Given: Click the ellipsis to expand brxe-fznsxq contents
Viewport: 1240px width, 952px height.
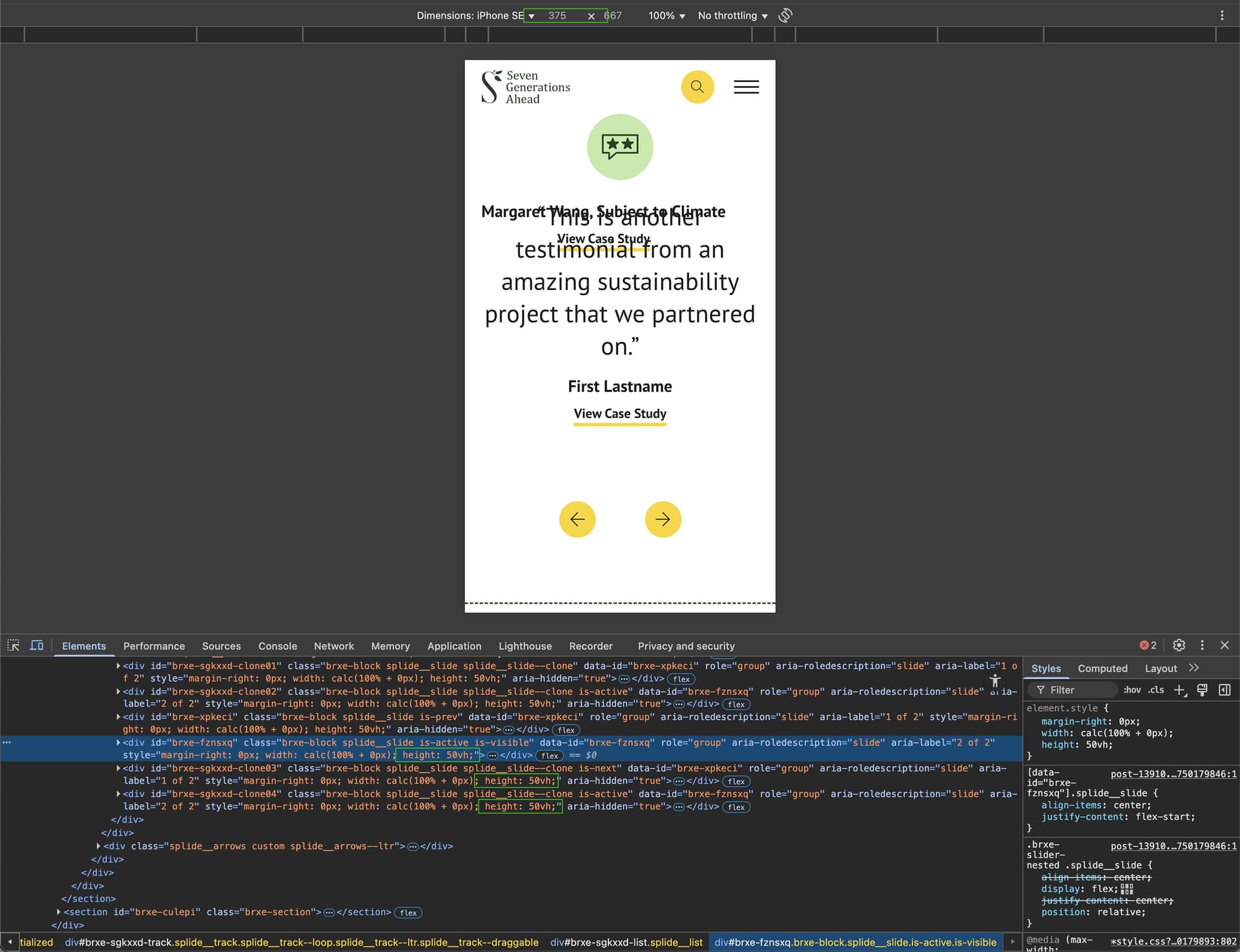Looking at the screenshot, I should coord(492,756).
